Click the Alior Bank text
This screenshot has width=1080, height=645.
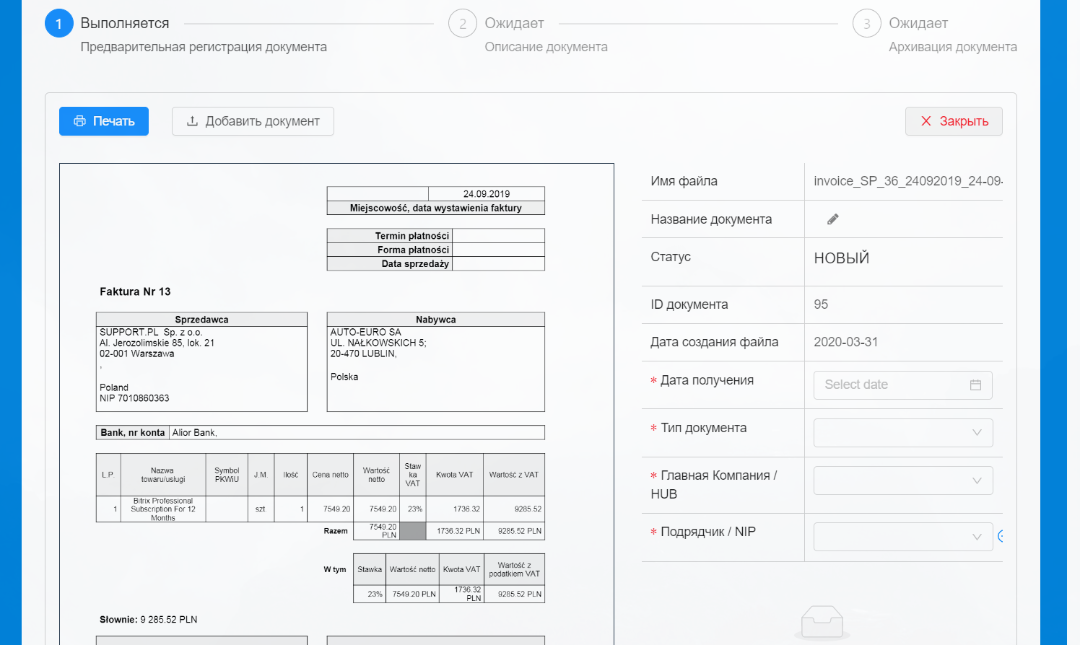[195, 433]
